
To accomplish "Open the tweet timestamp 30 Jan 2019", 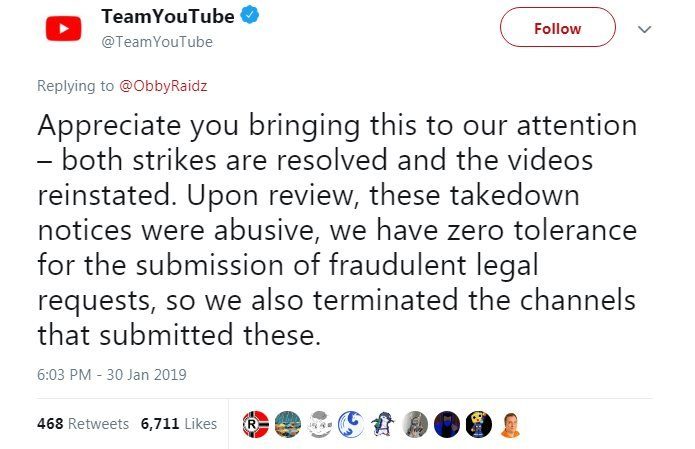I will (111, 375).
